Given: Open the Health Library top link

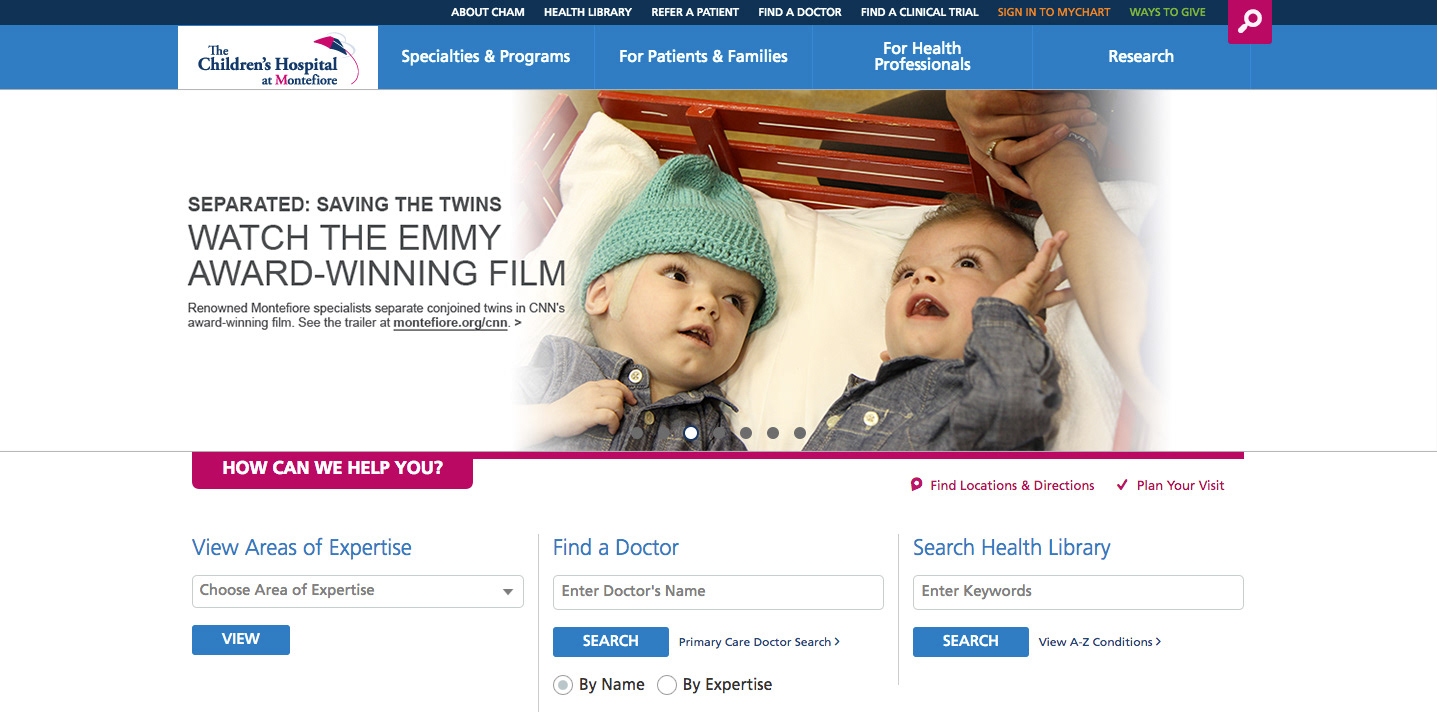Looking at the screenshot, I should coord(588,12).
